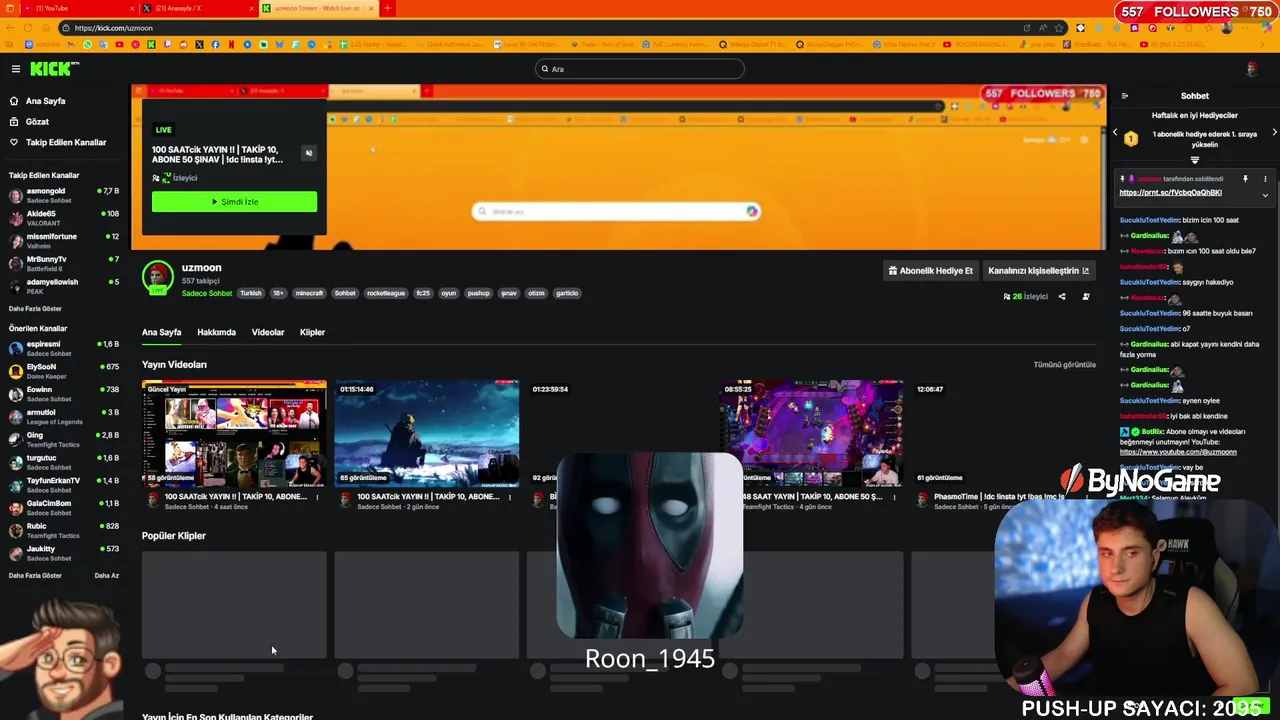Open missmifortune channel in sidebar
1280x720 pixels.
(62, 241)
